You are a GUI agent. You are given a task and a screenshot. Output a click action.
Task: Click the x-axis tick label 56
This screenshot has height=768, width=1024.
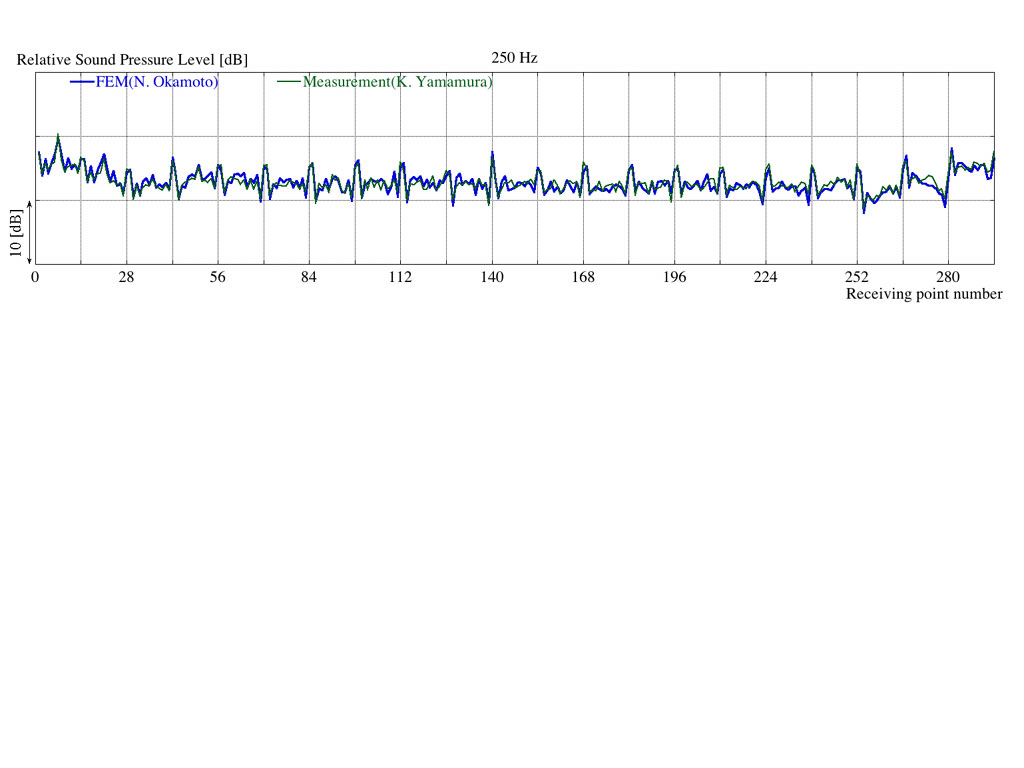pyautogui.click(x=218, y=277)
